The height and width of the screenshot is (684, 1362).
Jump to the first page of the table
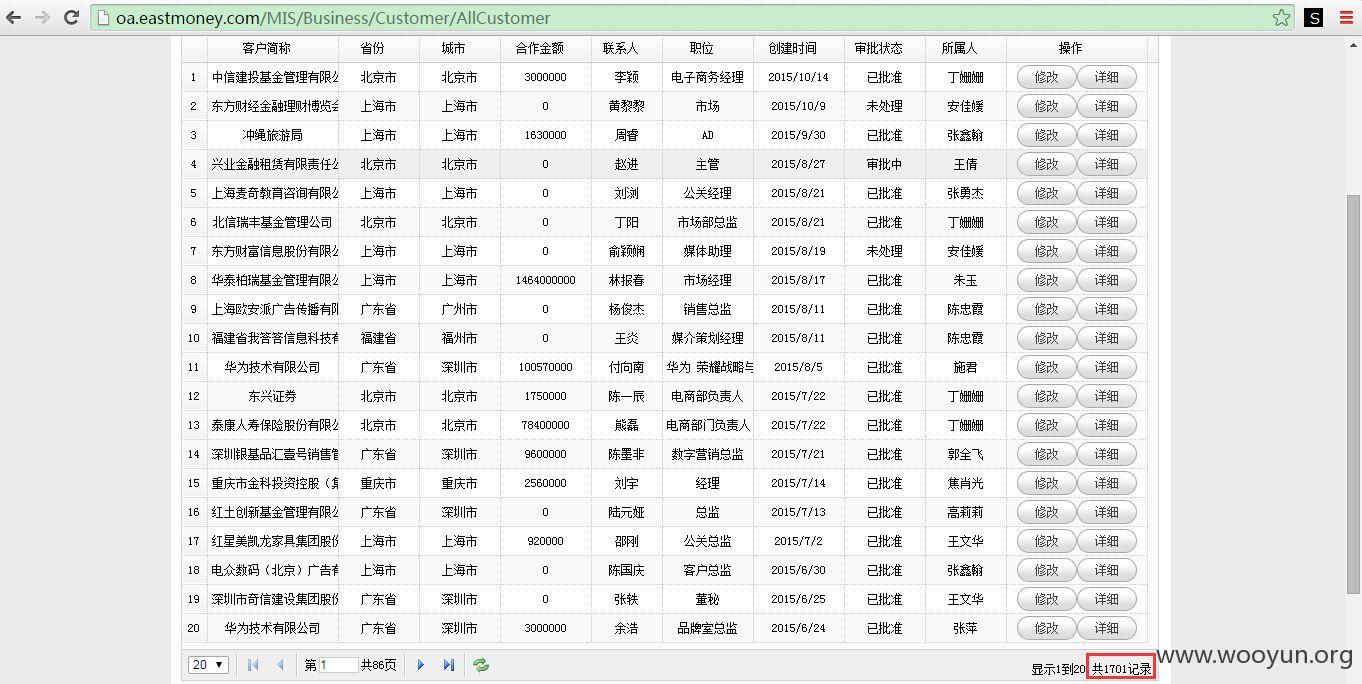tap(252, 665)
